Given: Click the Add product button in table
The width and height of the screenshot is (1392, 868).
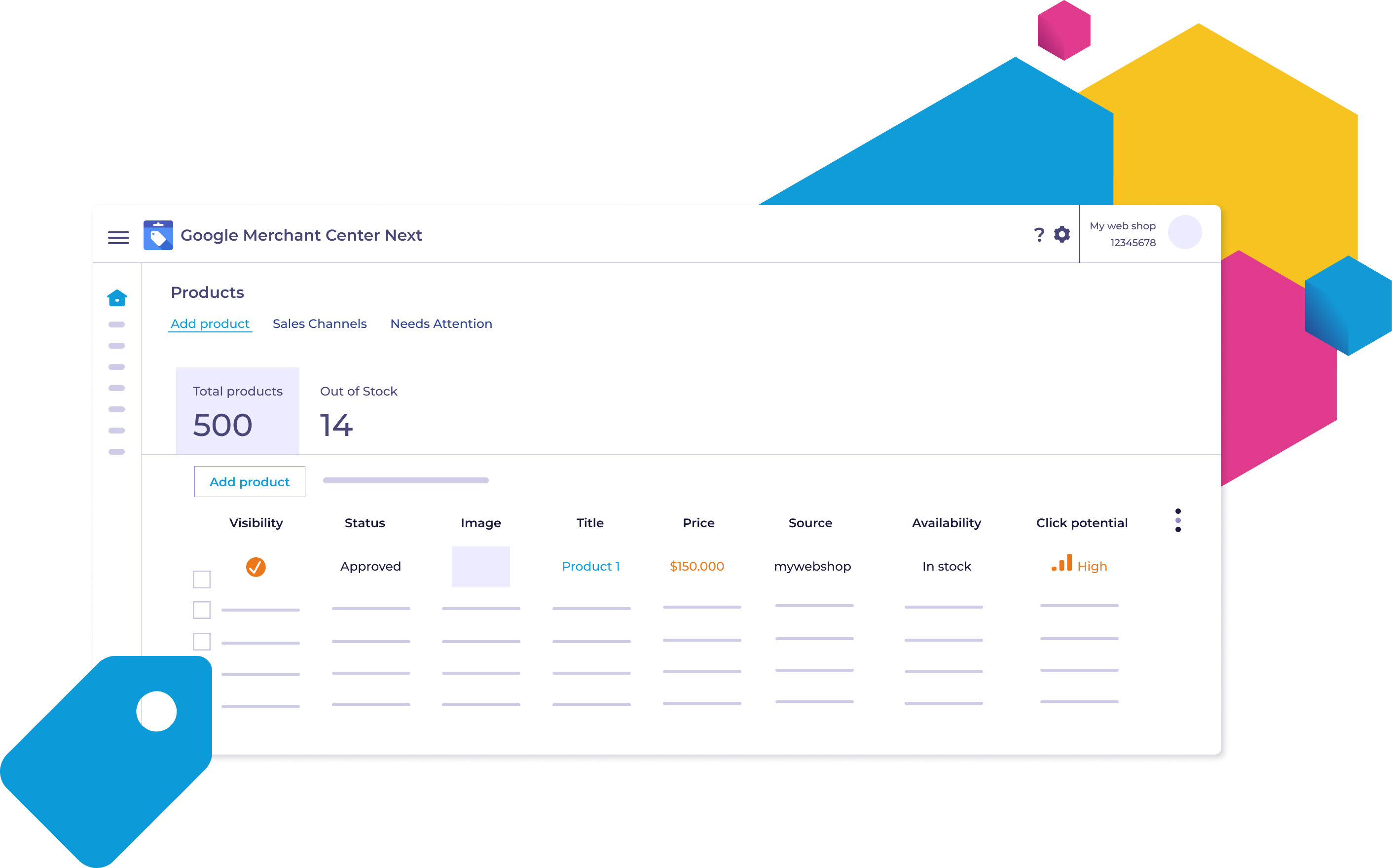Looking at the screenshot, I should [248, 481].
